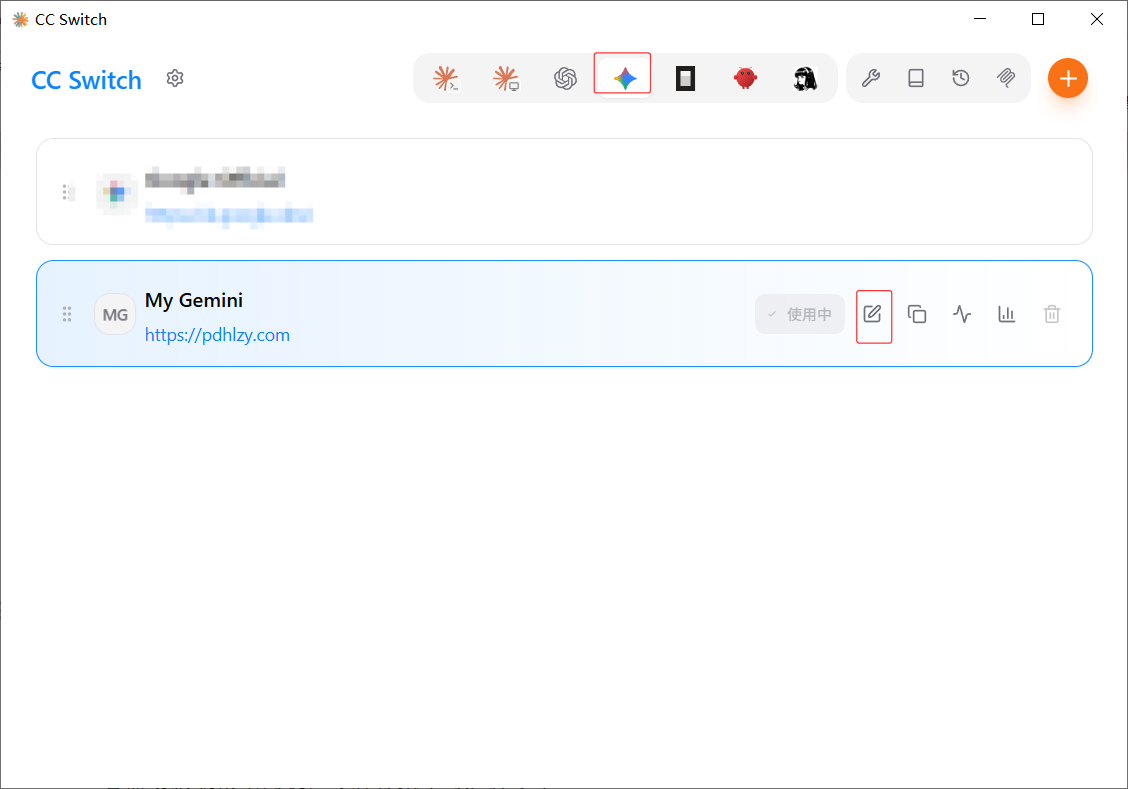1128x789 pixels.
Task: Delete My Gemini with the trash icon
Action: pyautogui.click(x=1052, y=314)
